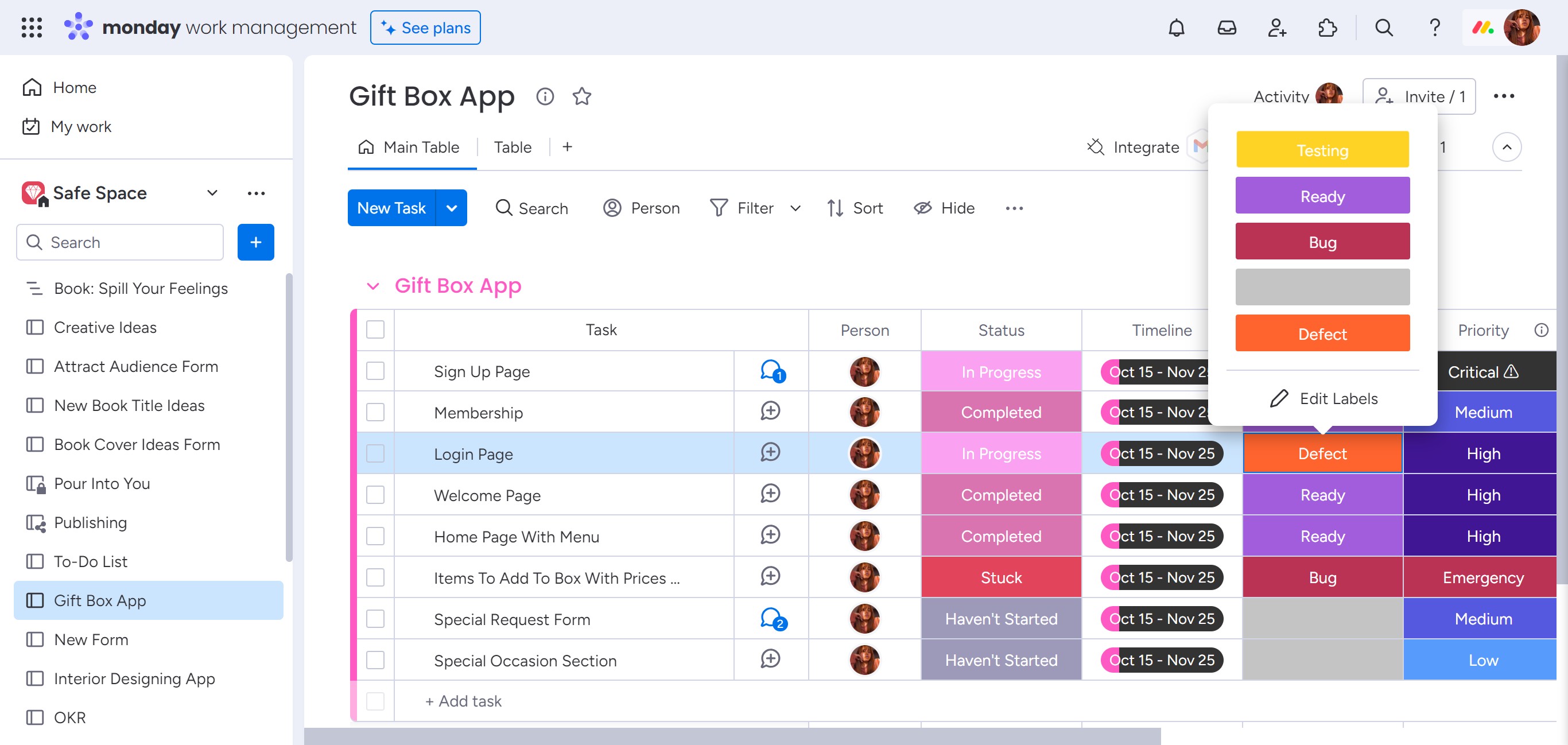Open the apps marketplace puzzle icon
This screenshot has width=1568, height=745.
click(x=1327, y=28)
